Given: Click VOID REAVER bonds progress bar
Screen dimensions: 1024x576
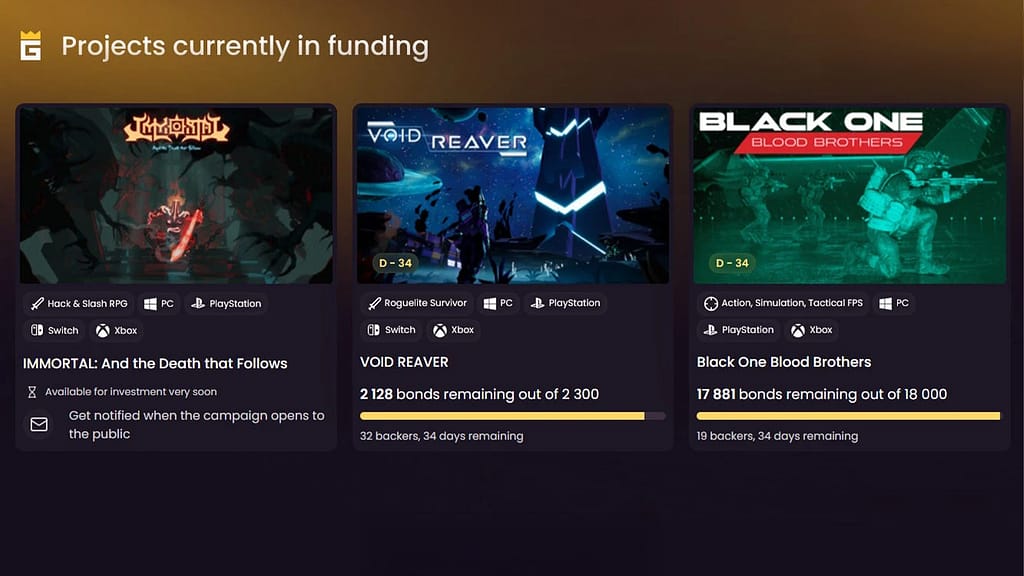Looking at the screenshot, I should 512,415.
